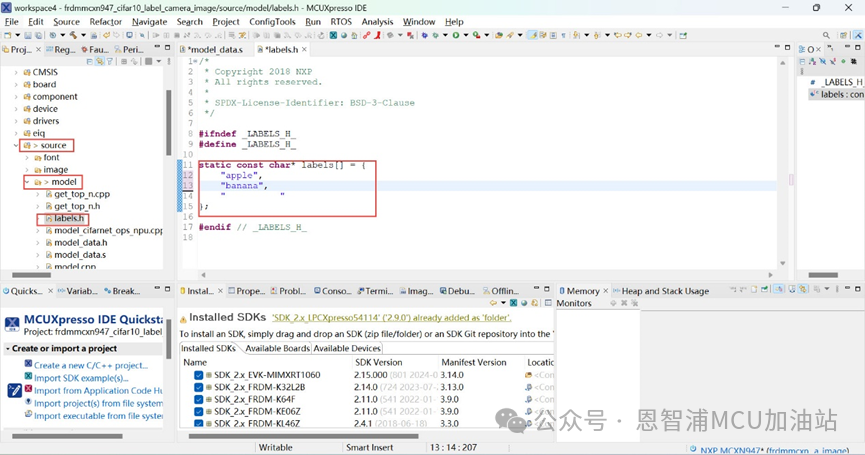The width and height of the screenshot is (865, 455).
Task: Toggle the SDK_2.x_FRDM-K64F checkbox
Action: [198, 400]
